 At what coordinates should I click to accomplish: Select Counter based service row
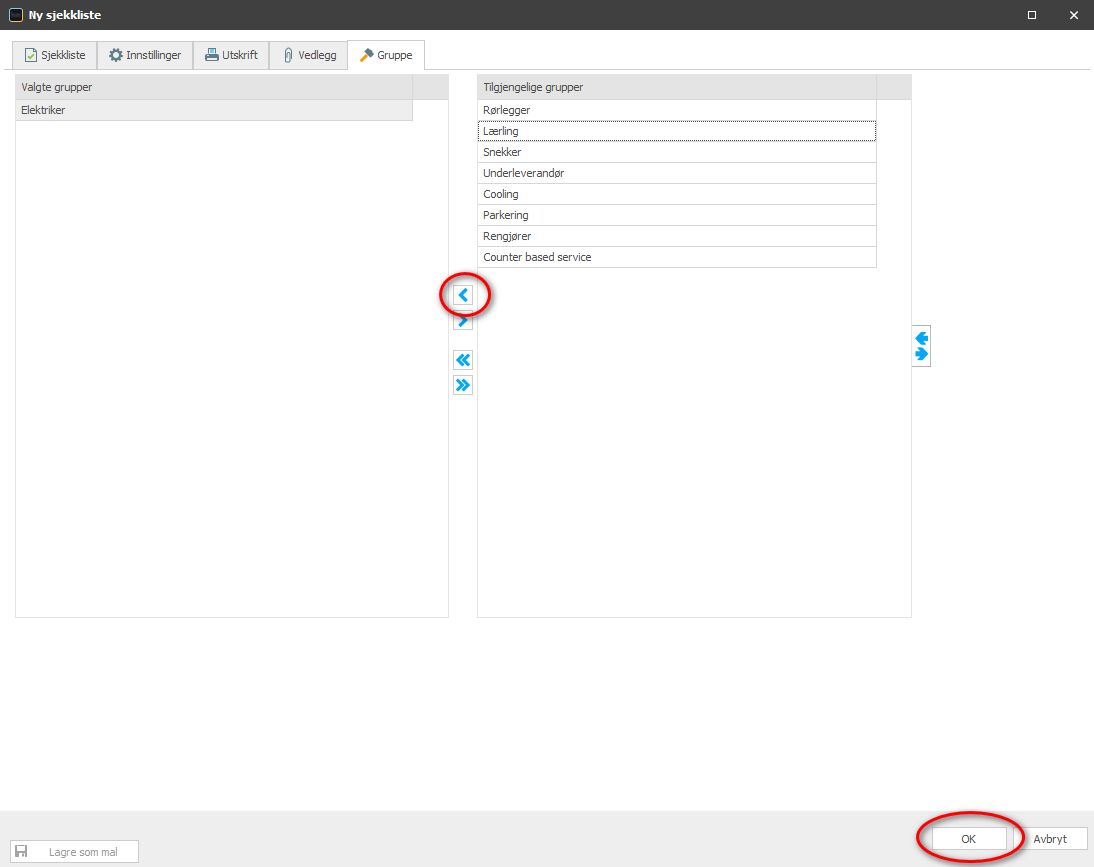pyautogui.click(x=677, y=257)
